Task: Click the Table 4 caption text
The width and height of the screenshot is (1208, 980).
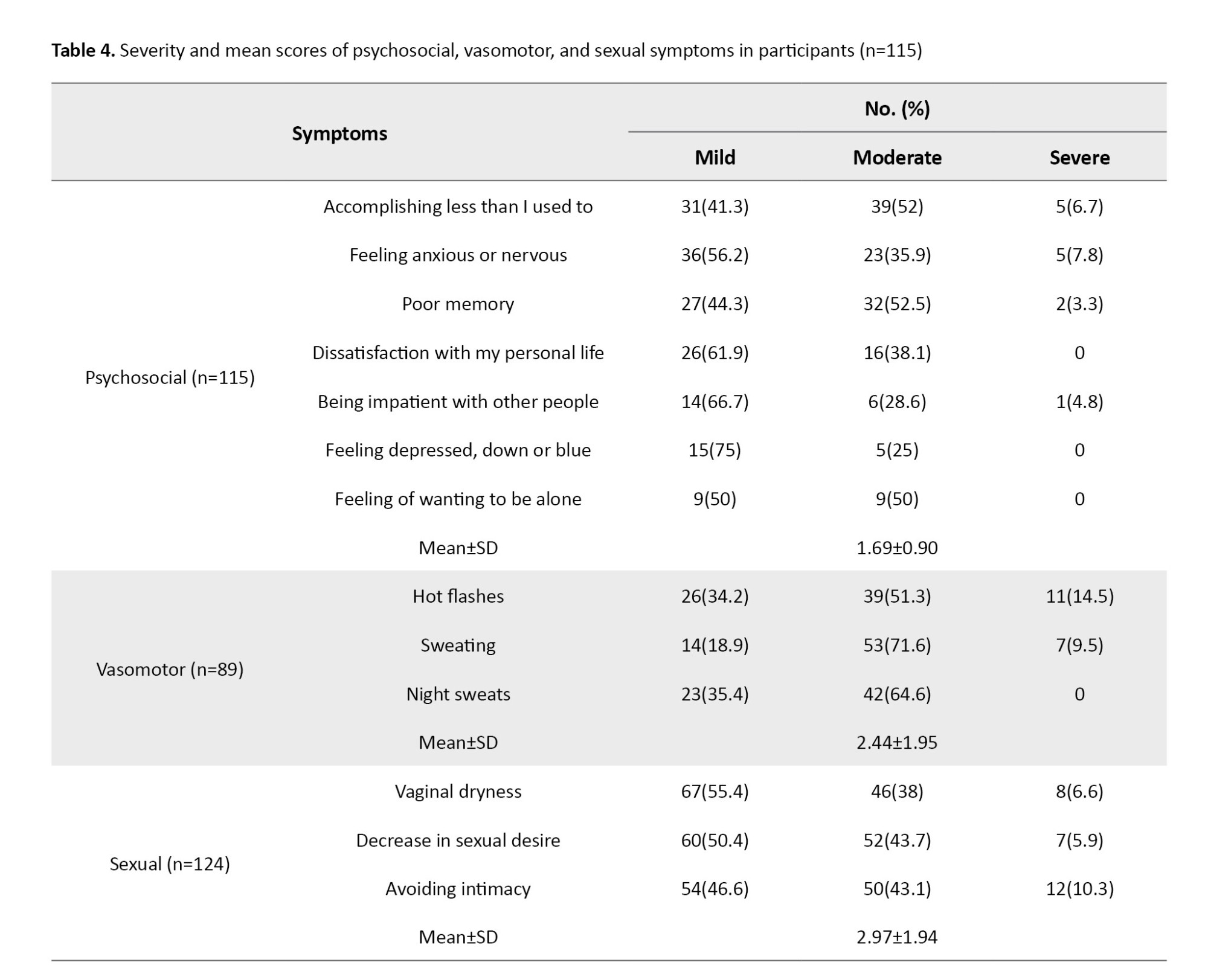Action: point(486,50)
